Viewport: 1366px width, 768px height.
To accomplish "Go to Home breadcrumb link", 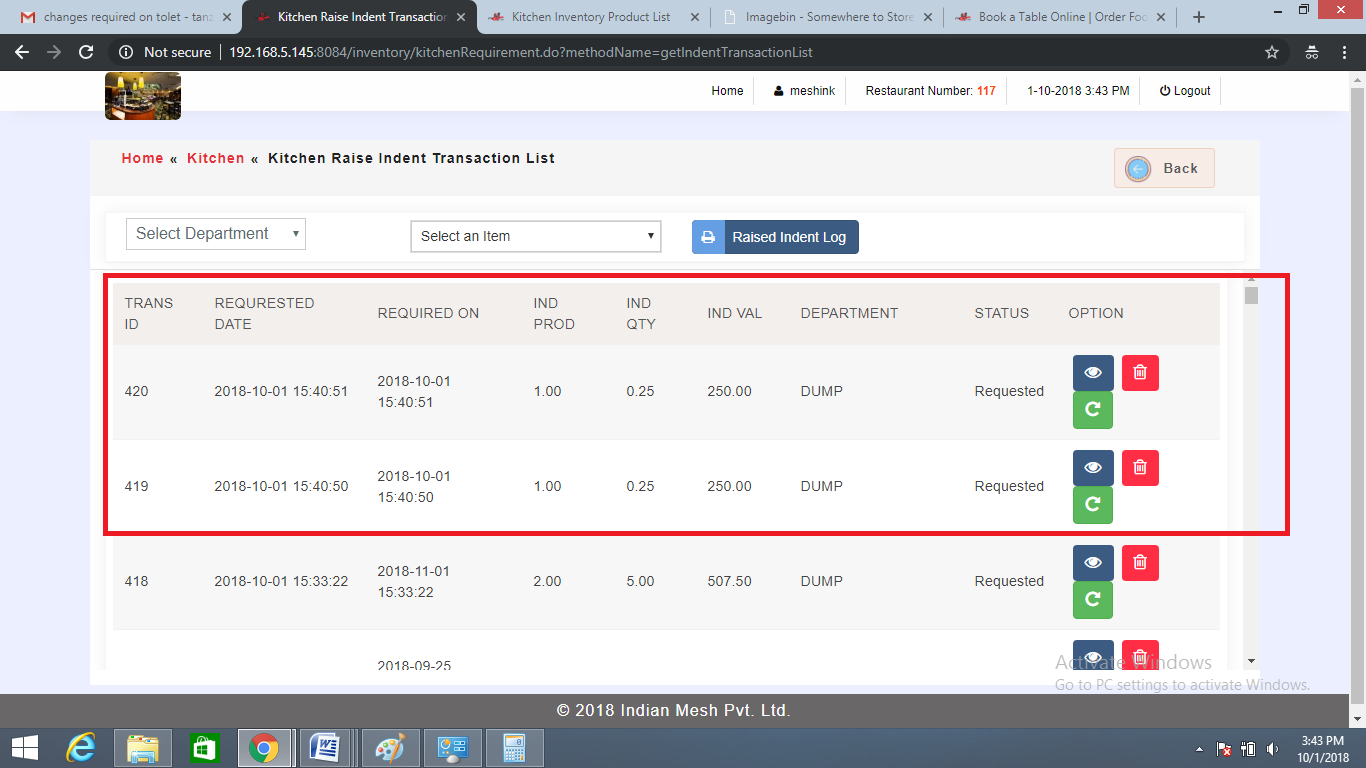I will (x=142, y=158).
